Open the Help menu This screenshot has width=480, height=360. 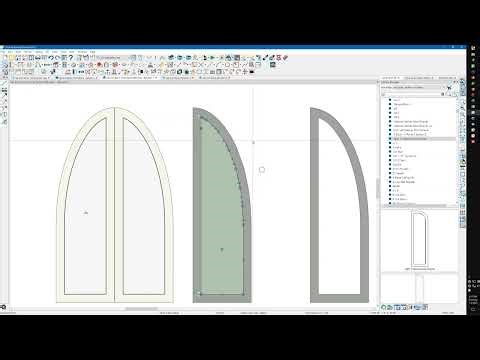(x=93, y=52)
